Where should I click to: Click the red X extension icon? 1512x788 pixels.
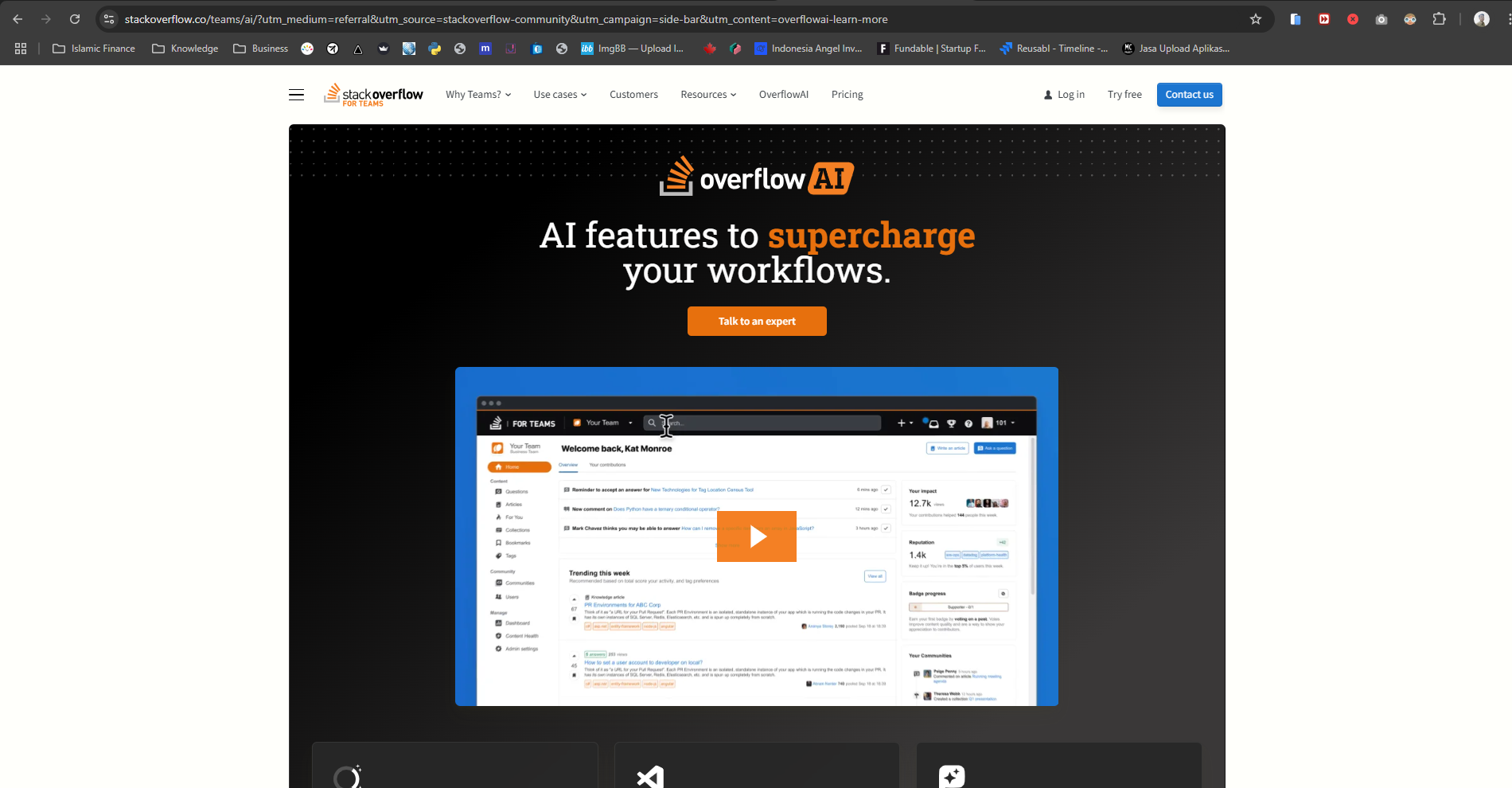[1353, 19]
